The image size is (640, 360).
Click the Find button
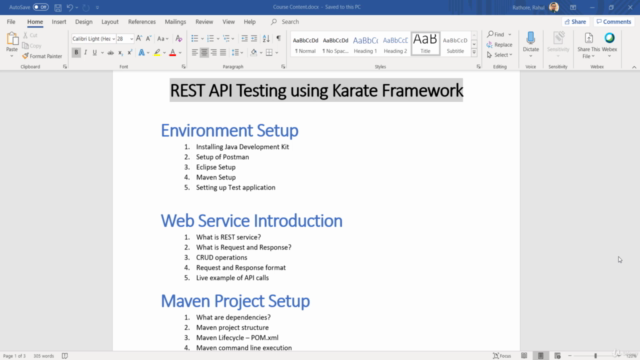pos(496,34)
